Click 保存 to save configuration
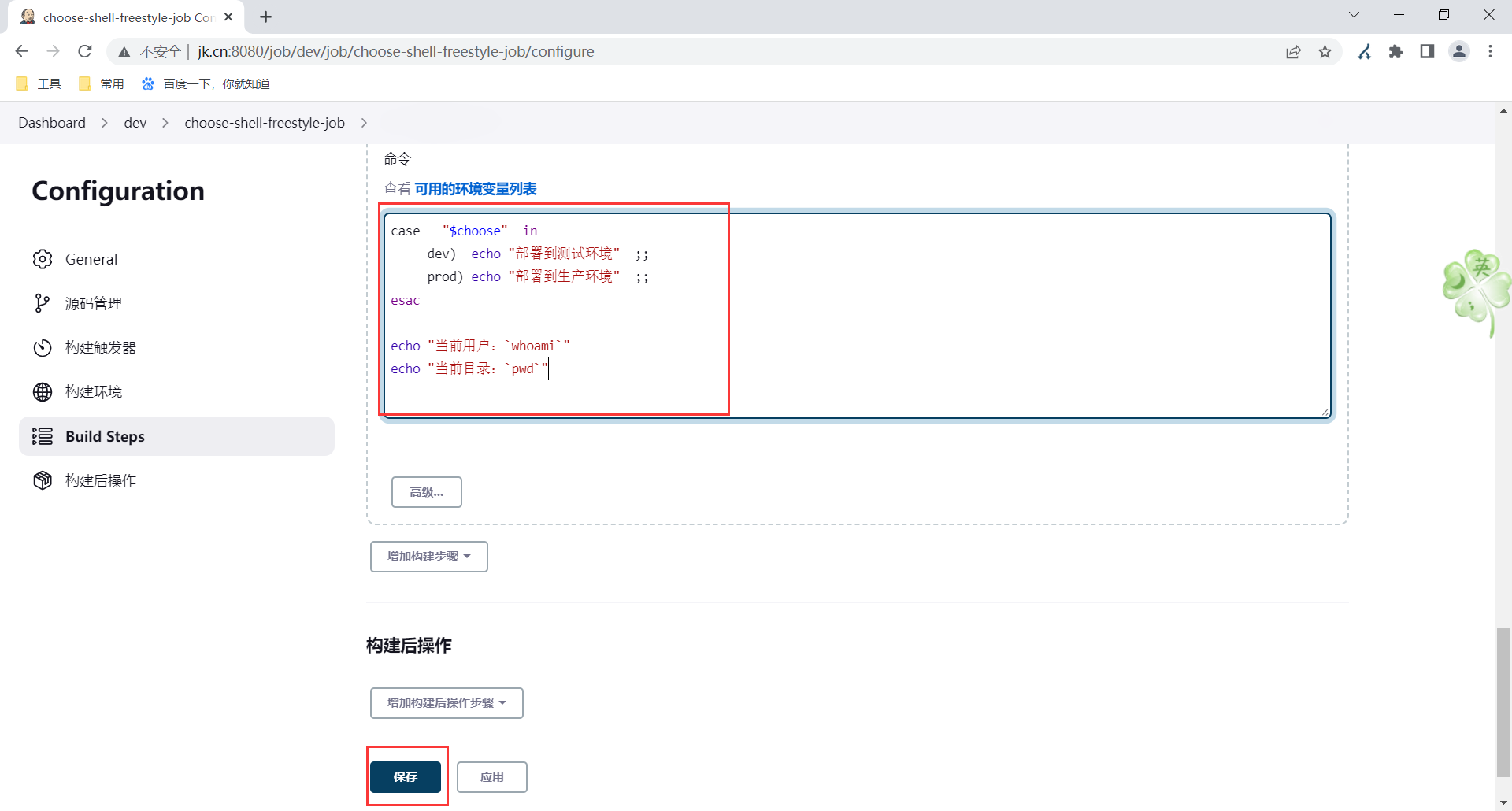 coord(406,777)
